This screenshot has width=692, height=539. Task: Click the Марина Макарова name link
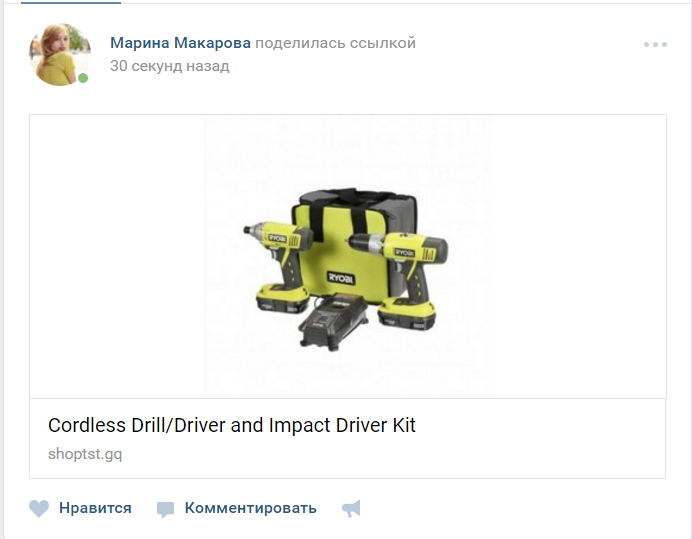[180, 43]
